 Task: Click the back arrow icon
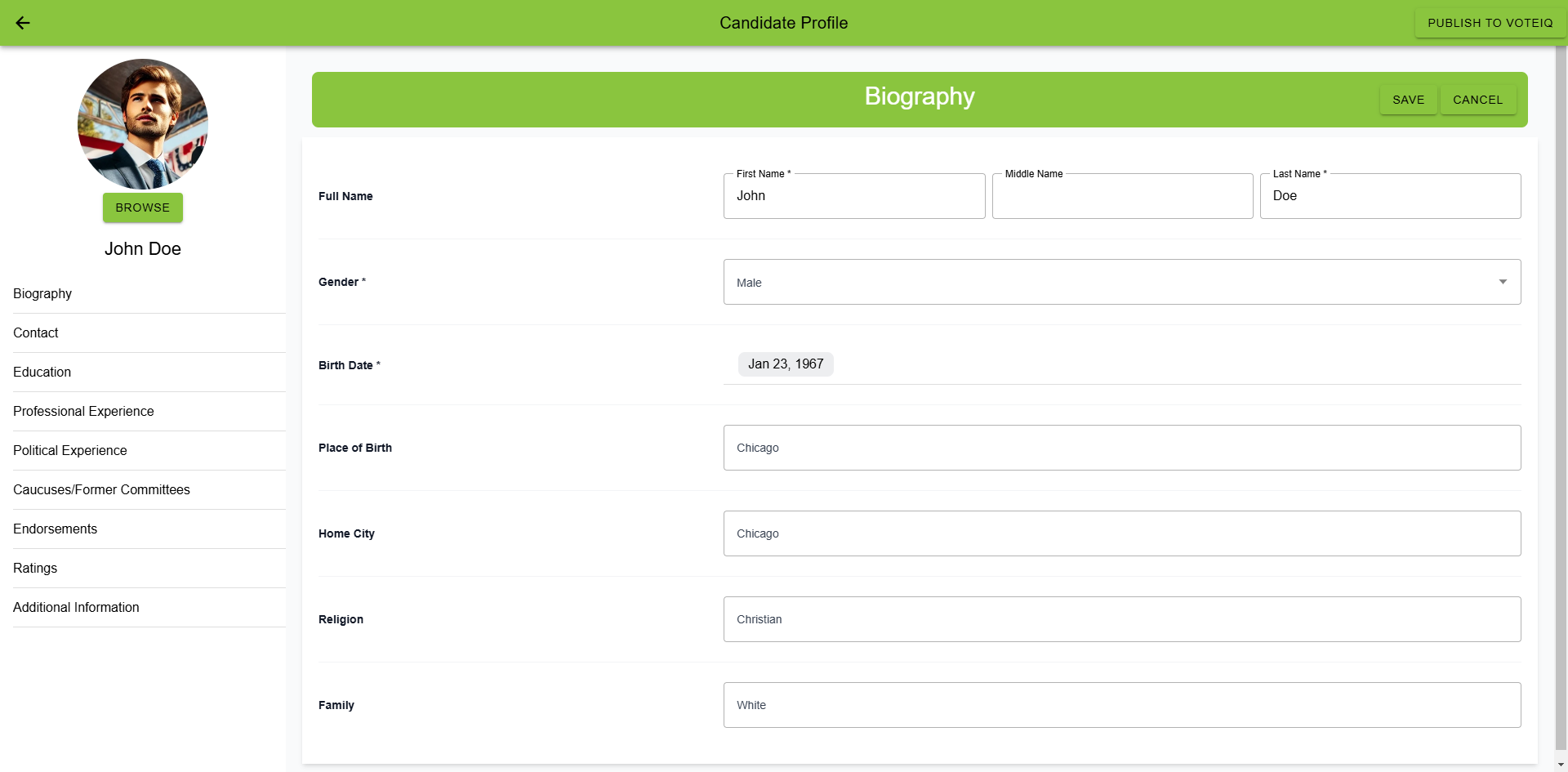pos(23,23)
